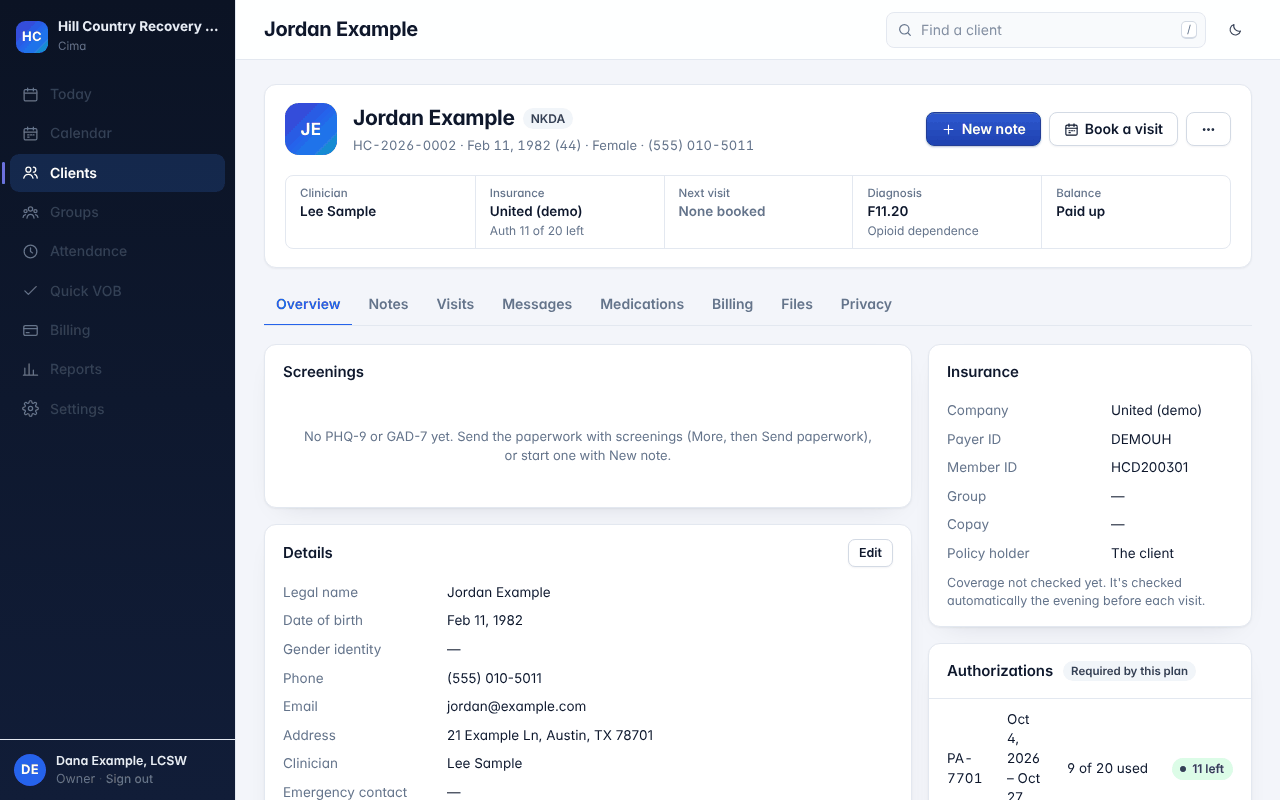Open the Groups sidebar icon

point(31,212)
